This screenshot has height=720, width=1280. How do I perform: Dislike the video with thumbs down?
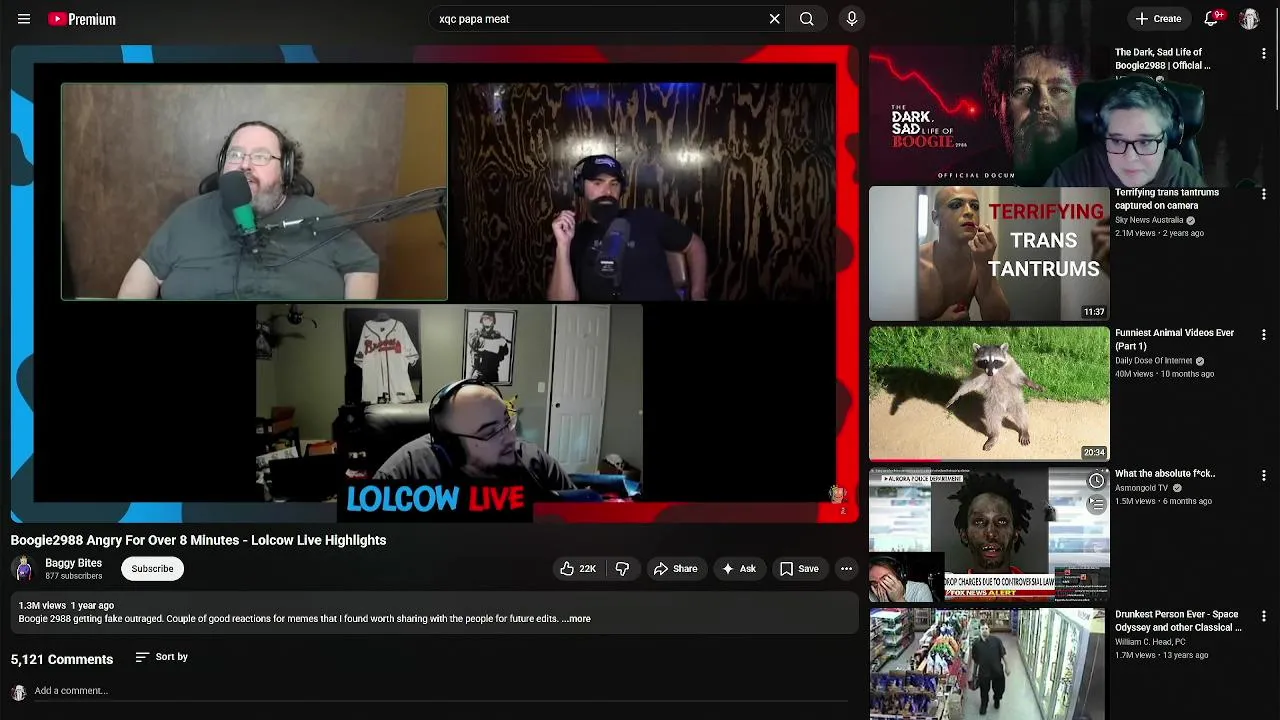(622, 569)
